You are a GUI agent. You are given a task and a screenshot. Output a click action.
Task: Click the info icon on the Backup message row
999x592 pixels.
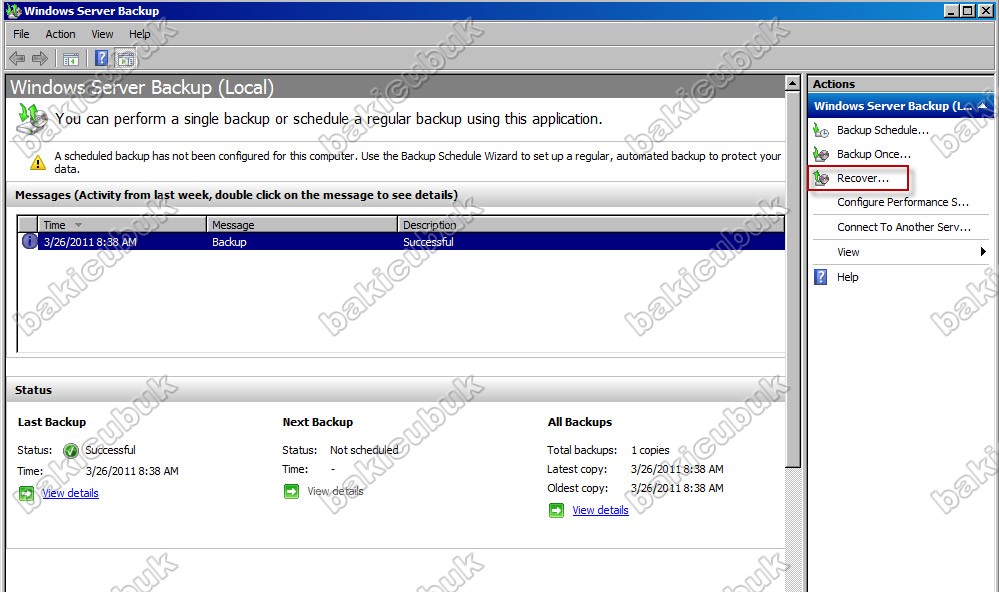click(x=29, y=242)
